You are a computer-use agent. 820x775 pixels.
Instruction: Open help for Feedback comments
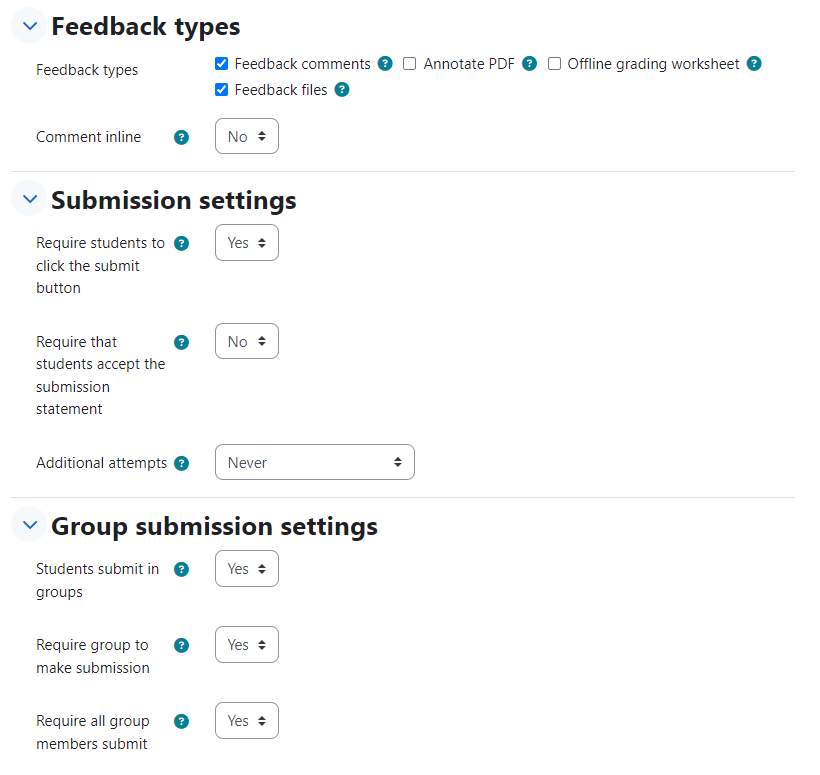point(385,64)
